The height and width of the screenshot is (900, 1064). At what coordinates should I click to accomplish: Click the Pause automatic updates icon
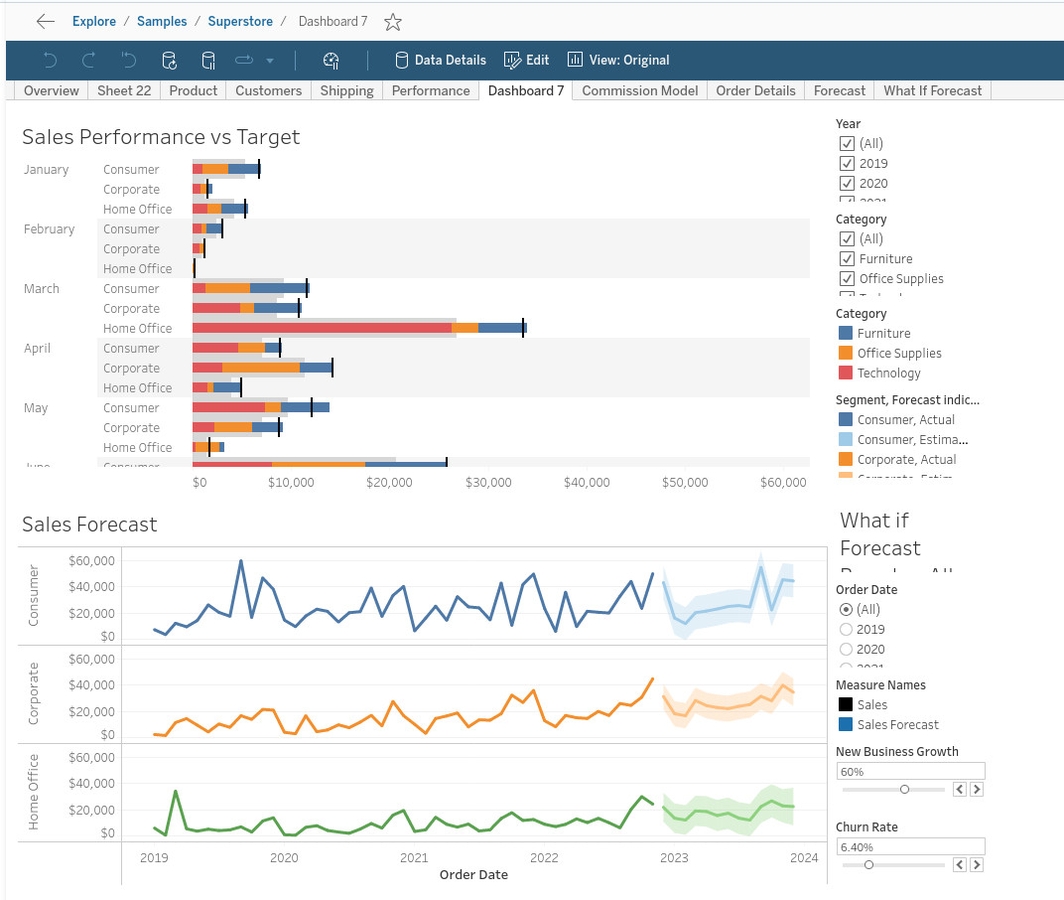[x=208, y=60]
